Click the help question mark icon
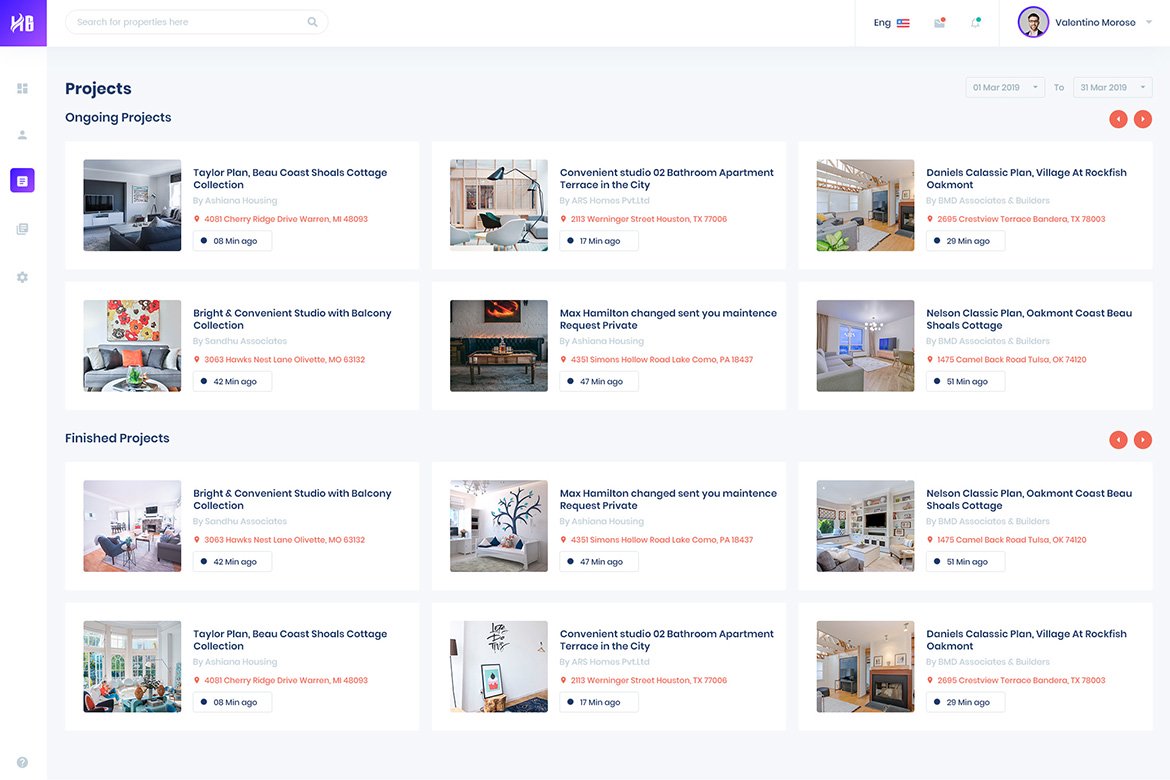Screen dimensions: 1170x780 [x=22, y=762]
